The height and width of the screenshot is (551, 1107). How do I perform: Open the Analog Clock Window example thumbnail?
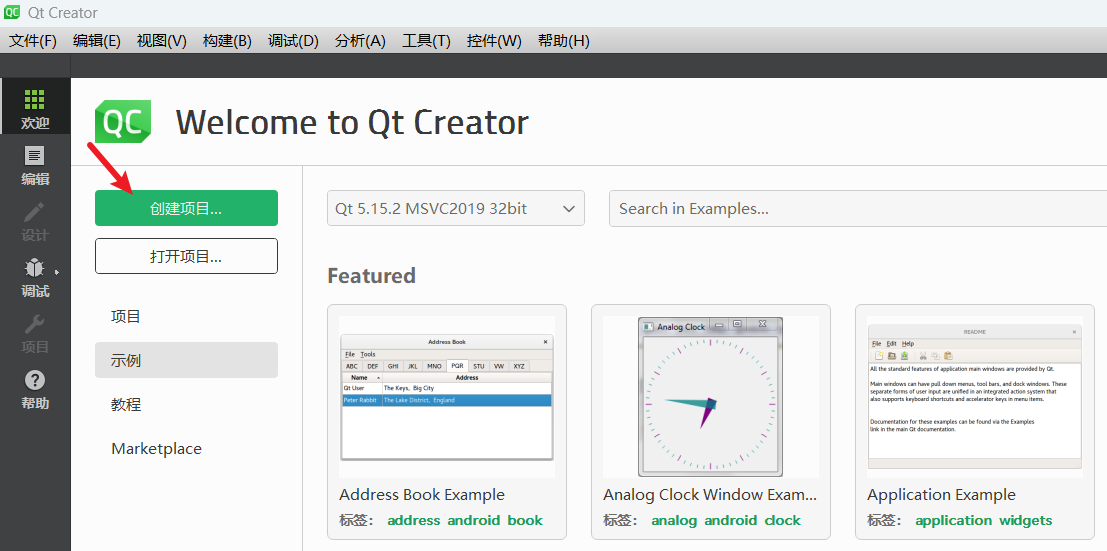point(711,397)
